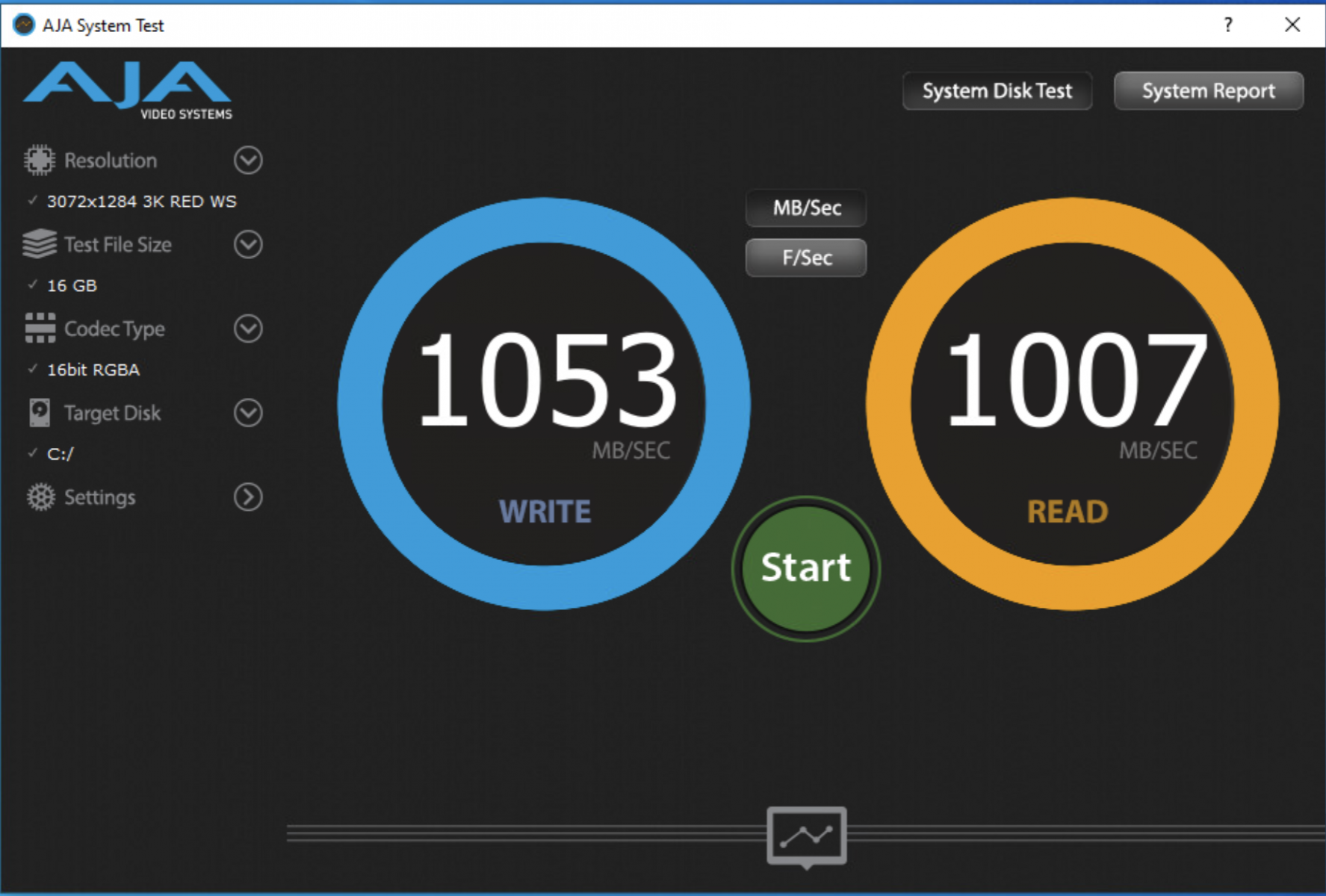
Task: Click the READ gauge label
Action: tap(1068, 512)
